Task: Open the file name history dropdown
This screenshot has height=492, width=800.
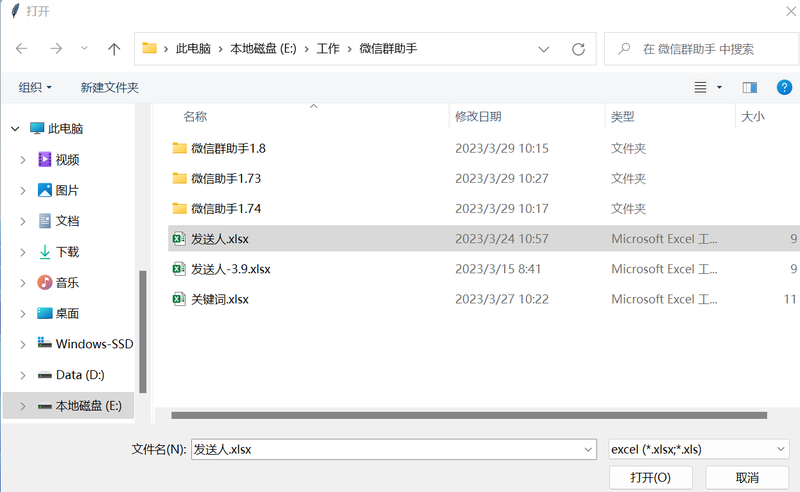Action: point(588,450)
